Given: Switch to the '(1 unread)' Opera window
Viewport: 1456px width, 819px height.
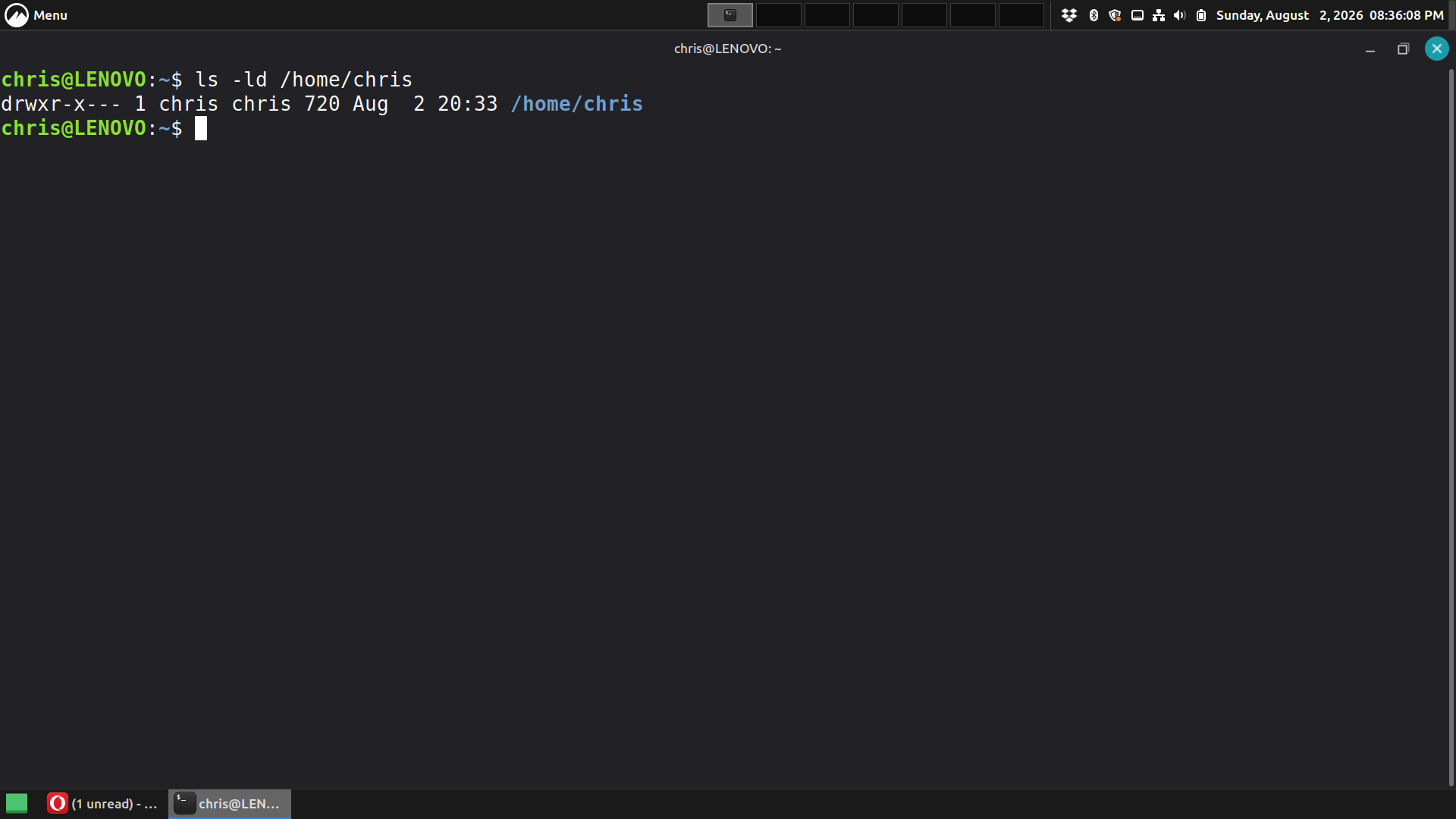Looking at the screenshot, I should pyautogui.click(x=103, y=804).
